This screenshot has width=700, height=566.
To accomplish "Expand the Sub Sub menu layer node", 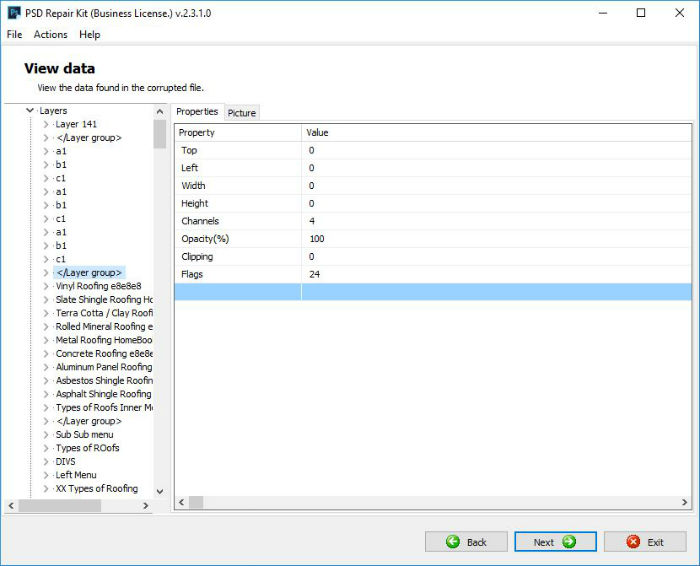I will click(x=46, y=435).
